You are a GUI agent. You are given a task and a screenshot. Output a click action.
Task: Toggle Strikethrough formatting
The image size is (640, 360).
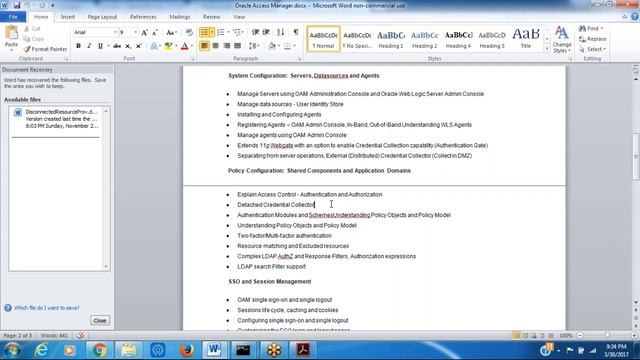(x=117, y=46)
